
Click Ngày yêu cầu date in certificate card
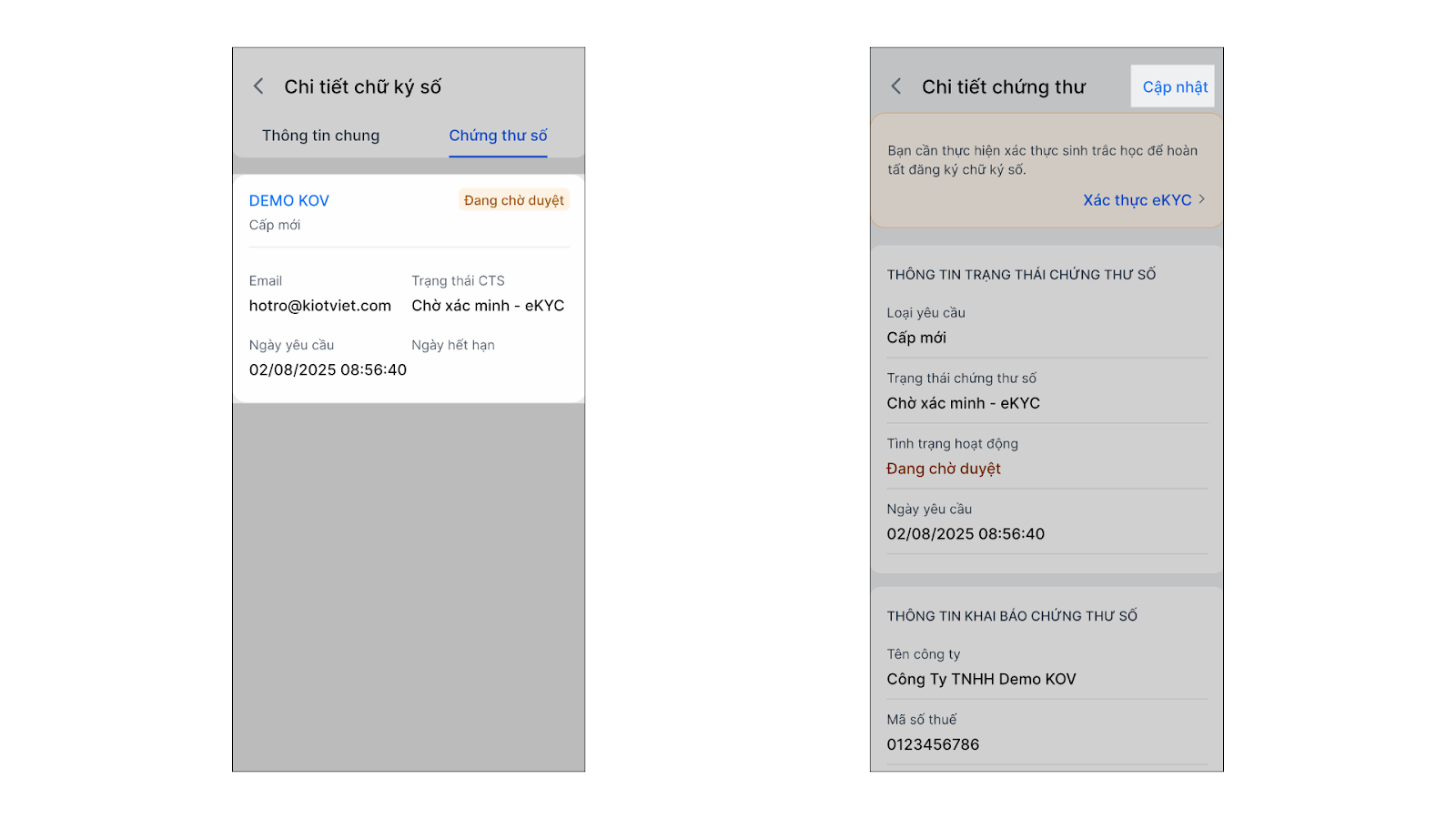pyautogui.click(x=328, y=369)
